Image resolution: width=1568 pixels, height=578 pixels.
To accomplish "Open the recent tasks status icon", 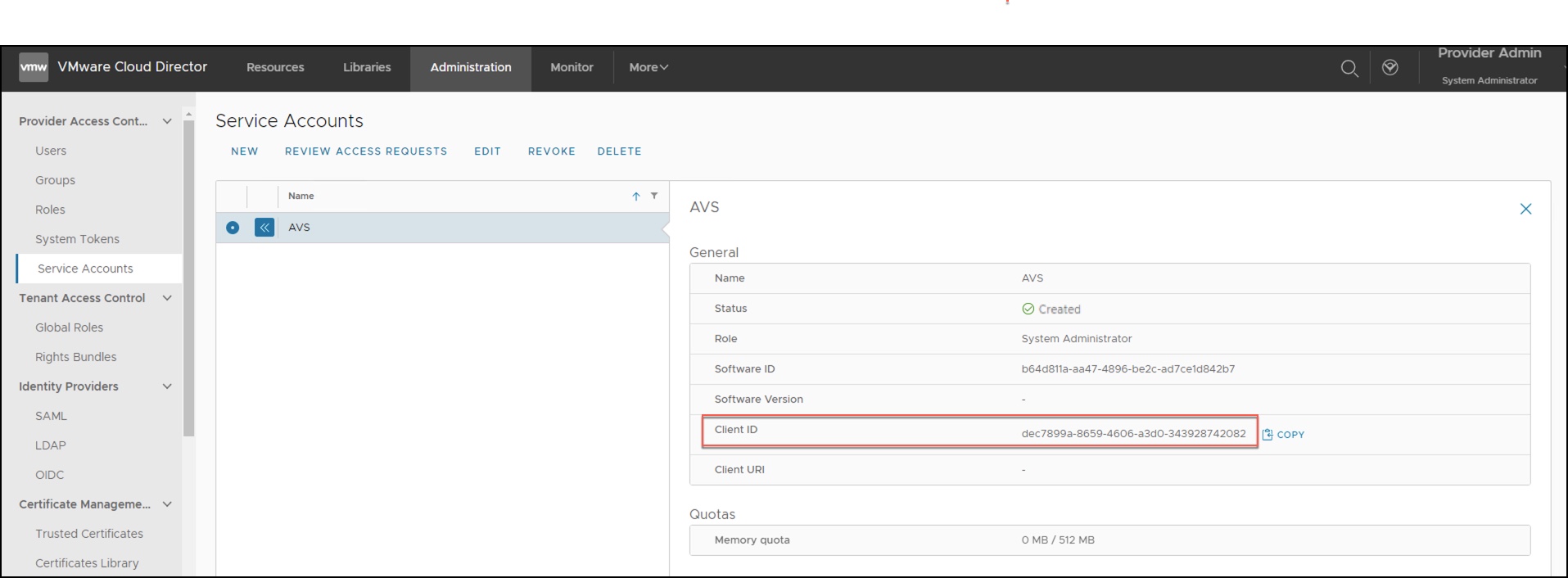I will tap(1390, 68).
